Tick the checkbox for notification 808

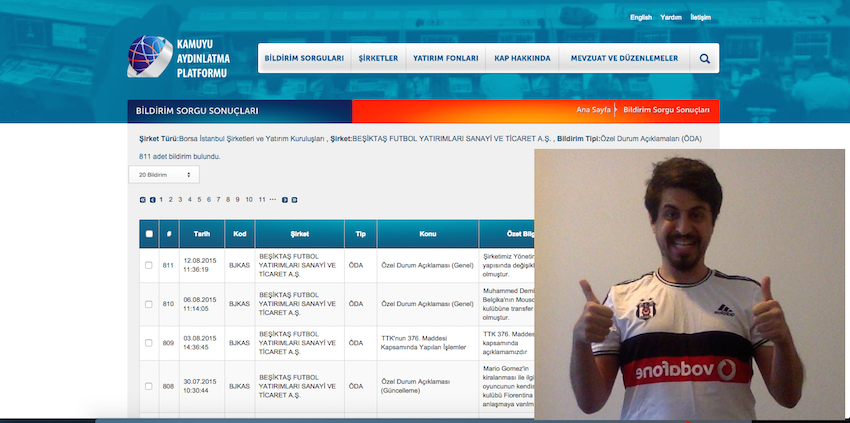point(149,386)
